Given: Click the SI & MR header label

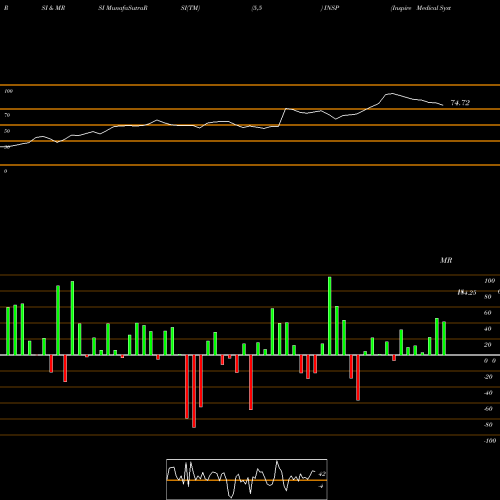Looking at the screenshot, I should (53, 8).
